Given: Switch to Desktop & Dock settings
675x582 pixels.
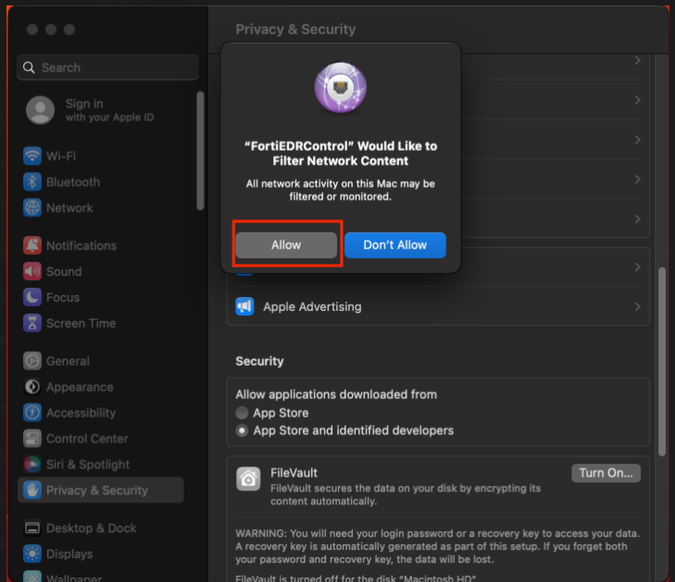Looking at the screenshot, I should [91, 528].
